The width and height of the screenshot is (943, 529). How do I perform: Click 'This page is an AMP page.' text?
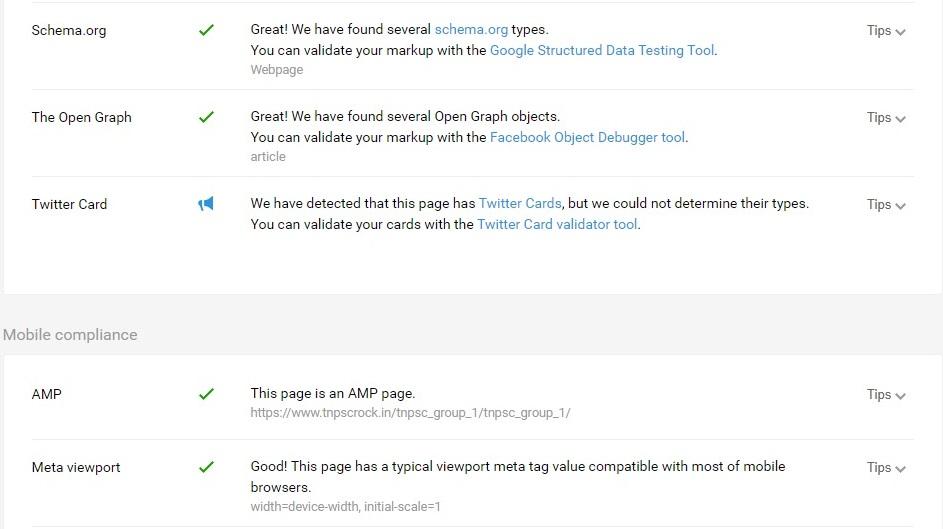pyautogui.click(x=333, y=394)
